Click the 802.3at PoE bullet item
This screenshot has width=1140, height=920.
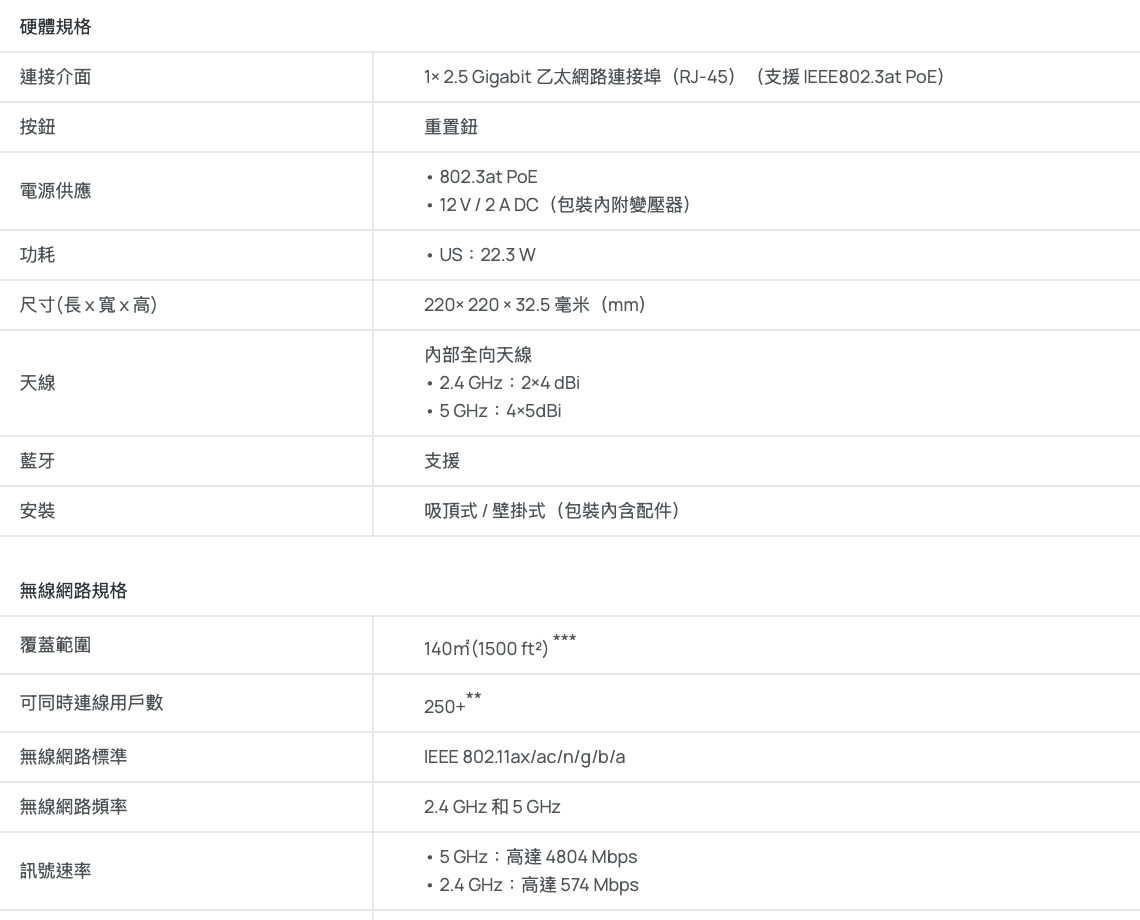pos(488,178)
